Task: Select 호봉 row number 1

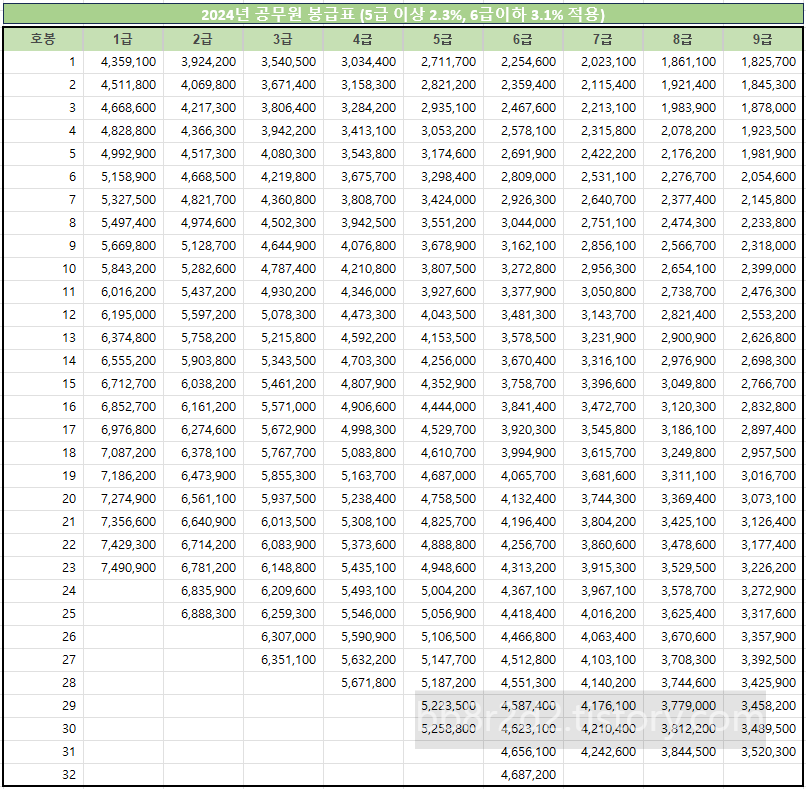Action: click(43, 62)
